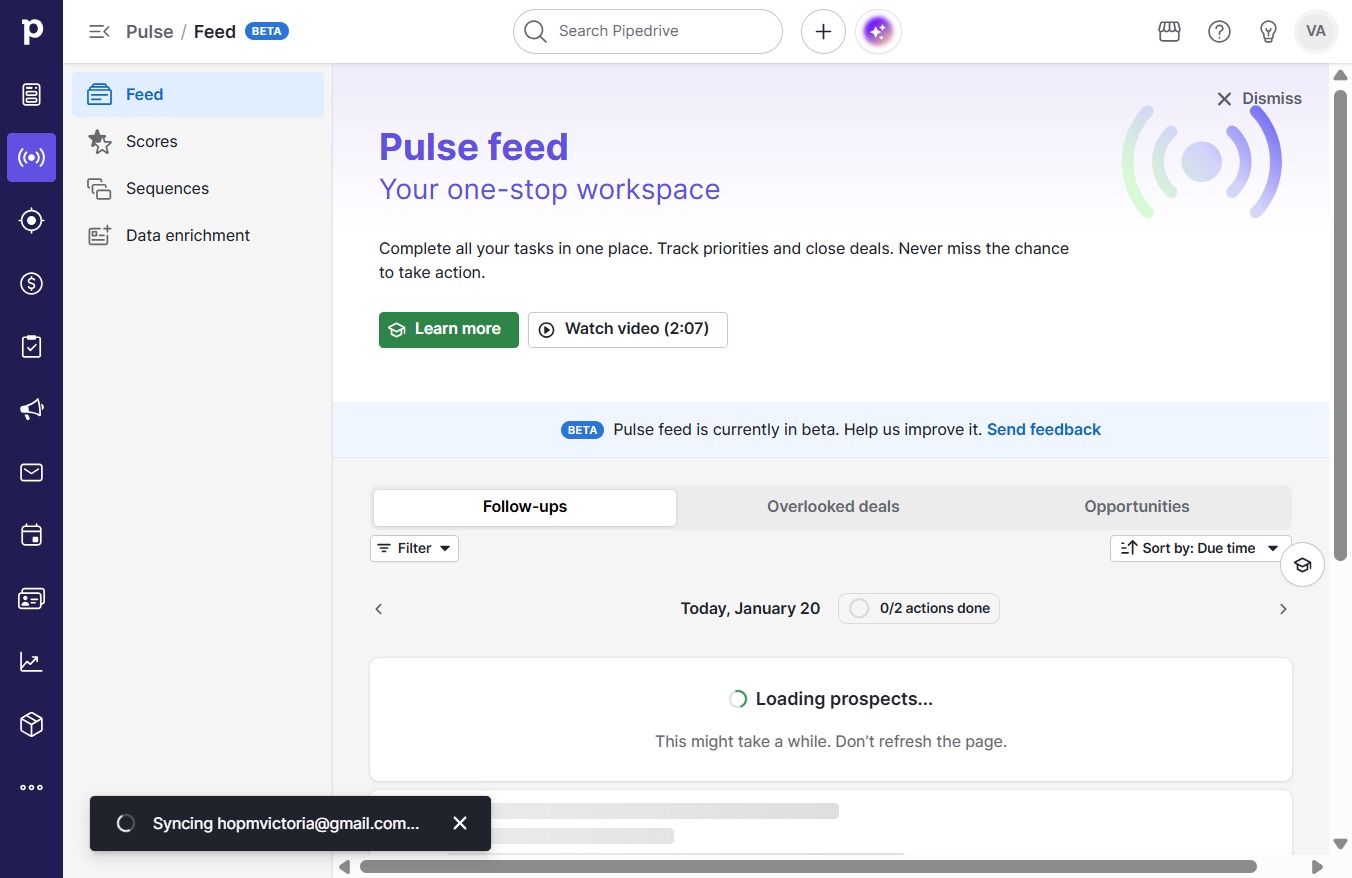This screenshot has width=1352, height=878.
Task: Click the plus quick-add button
Action: 823,32
